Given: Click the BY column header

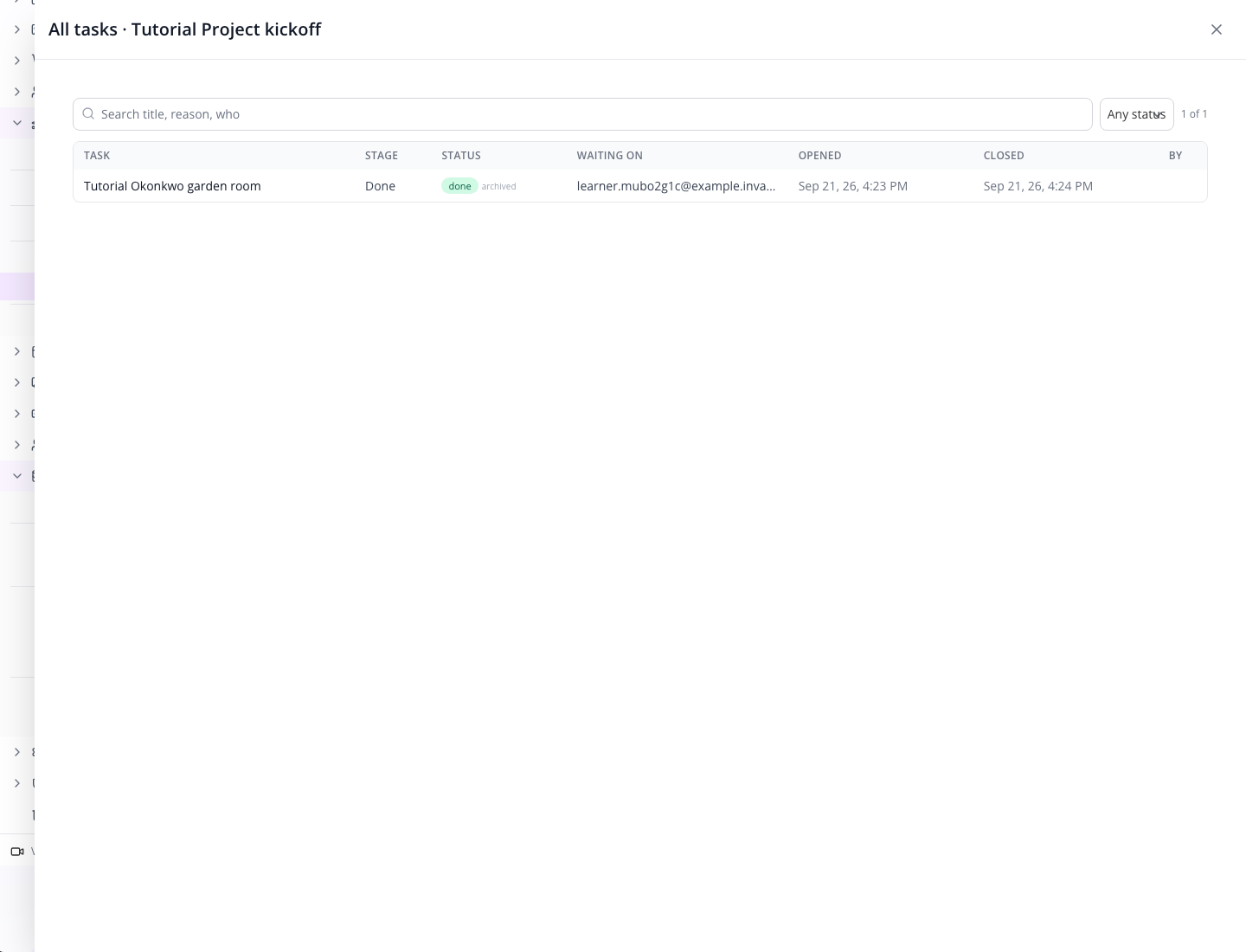Looking at the screenshot, I should (1175, 156).
